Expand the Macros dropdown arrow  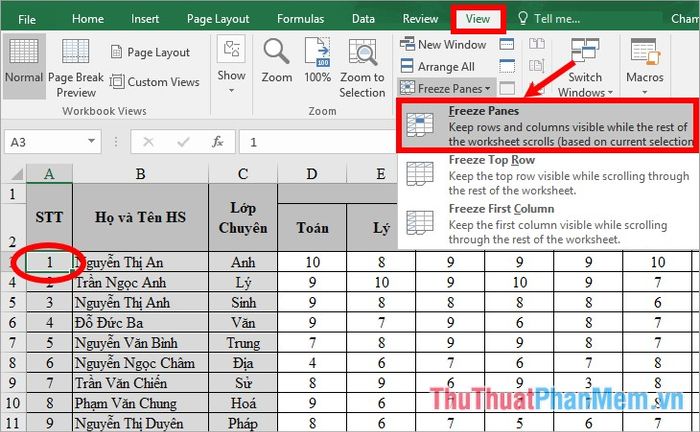pyautogui.click(x=645, y=92)
